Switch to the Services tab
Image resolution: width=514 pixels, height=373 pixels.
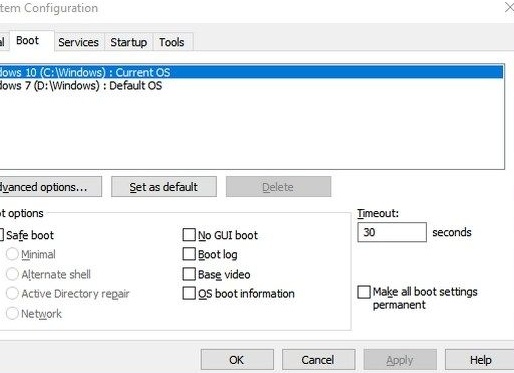pyautogui.click(x=78, y=42)
